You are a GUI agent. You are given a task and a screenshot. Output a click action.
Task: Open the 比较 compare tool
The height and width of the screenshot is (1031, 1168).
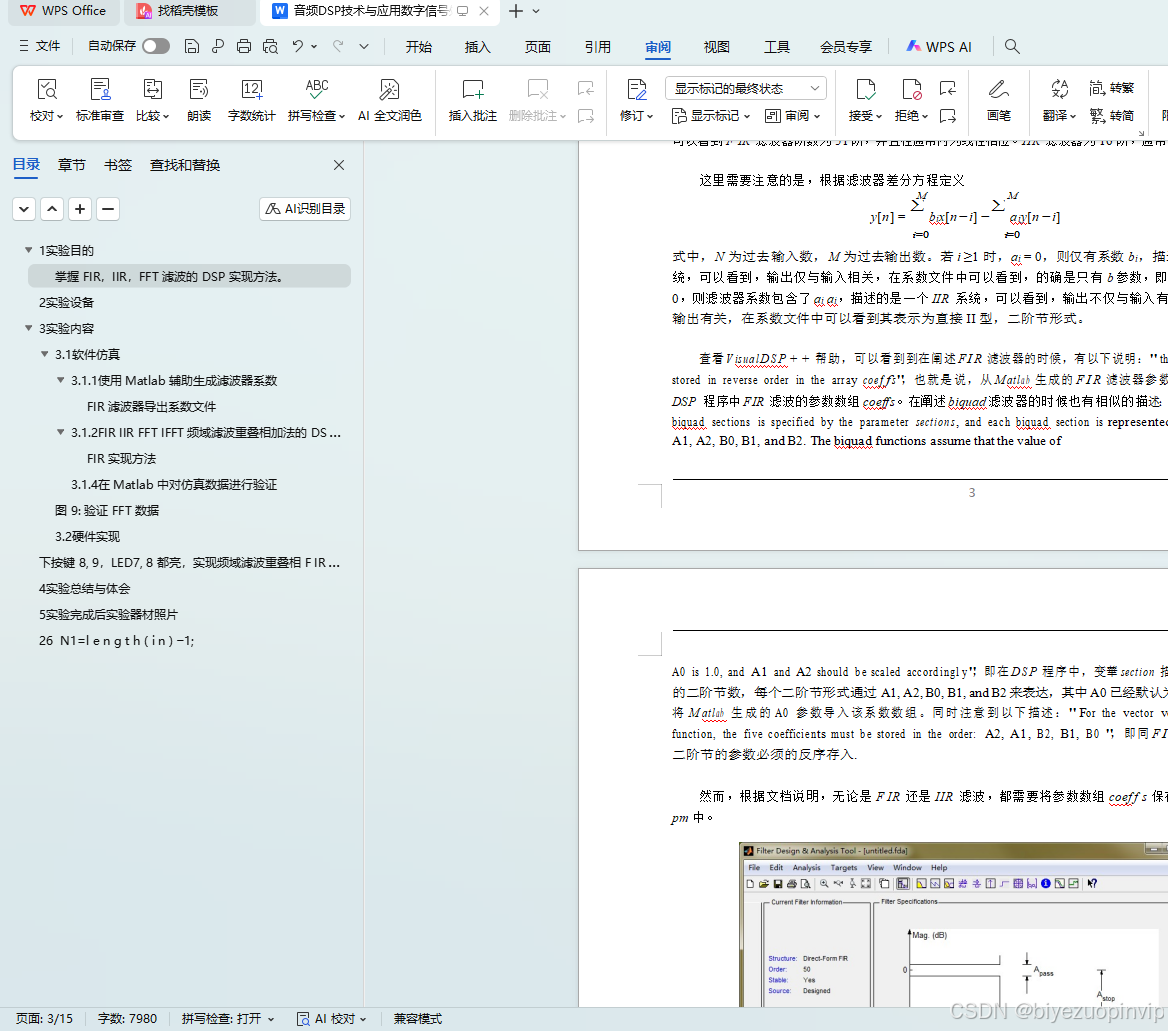152,100
